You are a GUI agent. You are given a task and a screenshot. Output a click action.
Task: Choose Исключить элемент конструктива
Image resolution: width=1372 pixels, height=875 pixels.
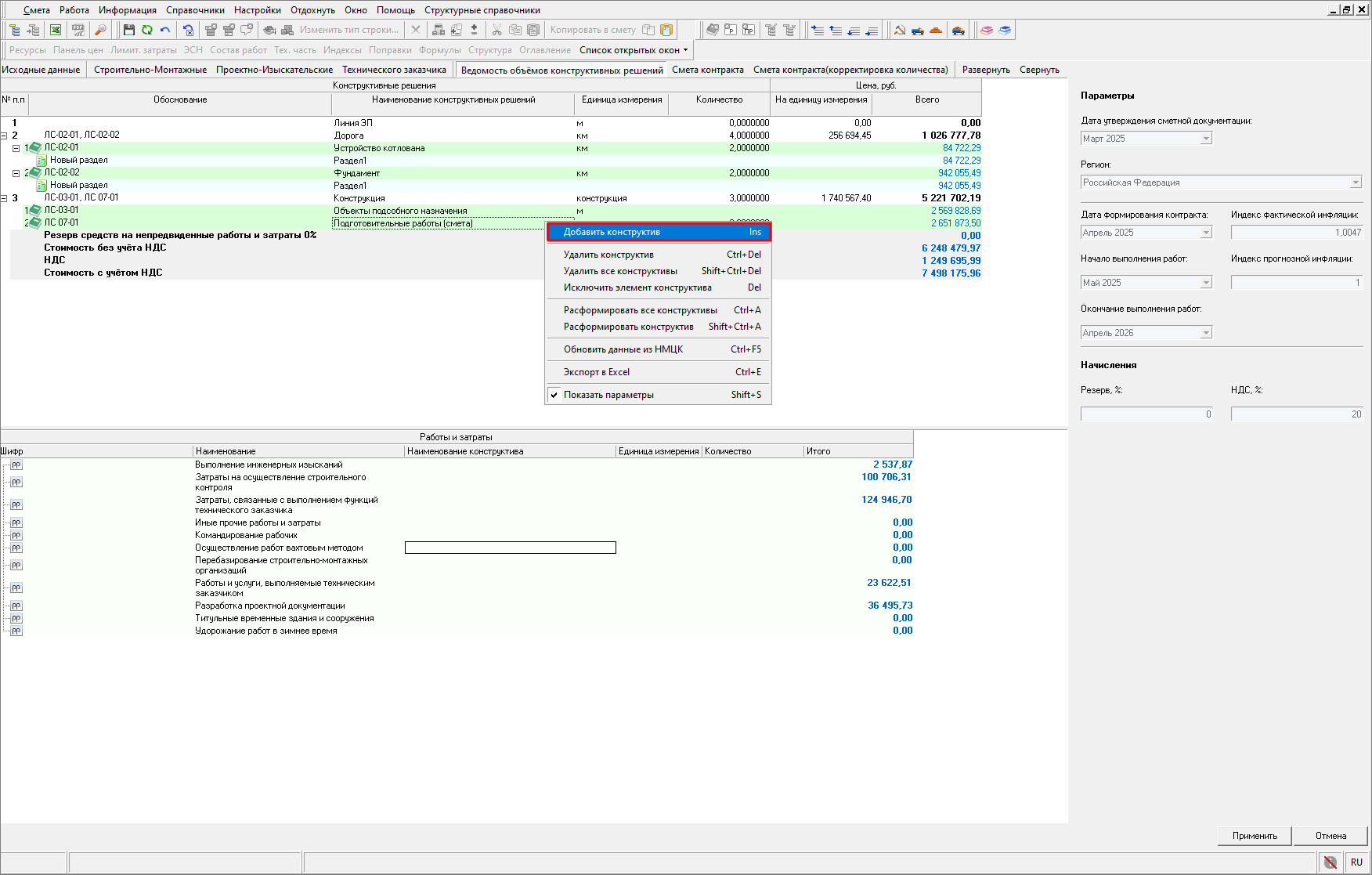pos(658,287)
